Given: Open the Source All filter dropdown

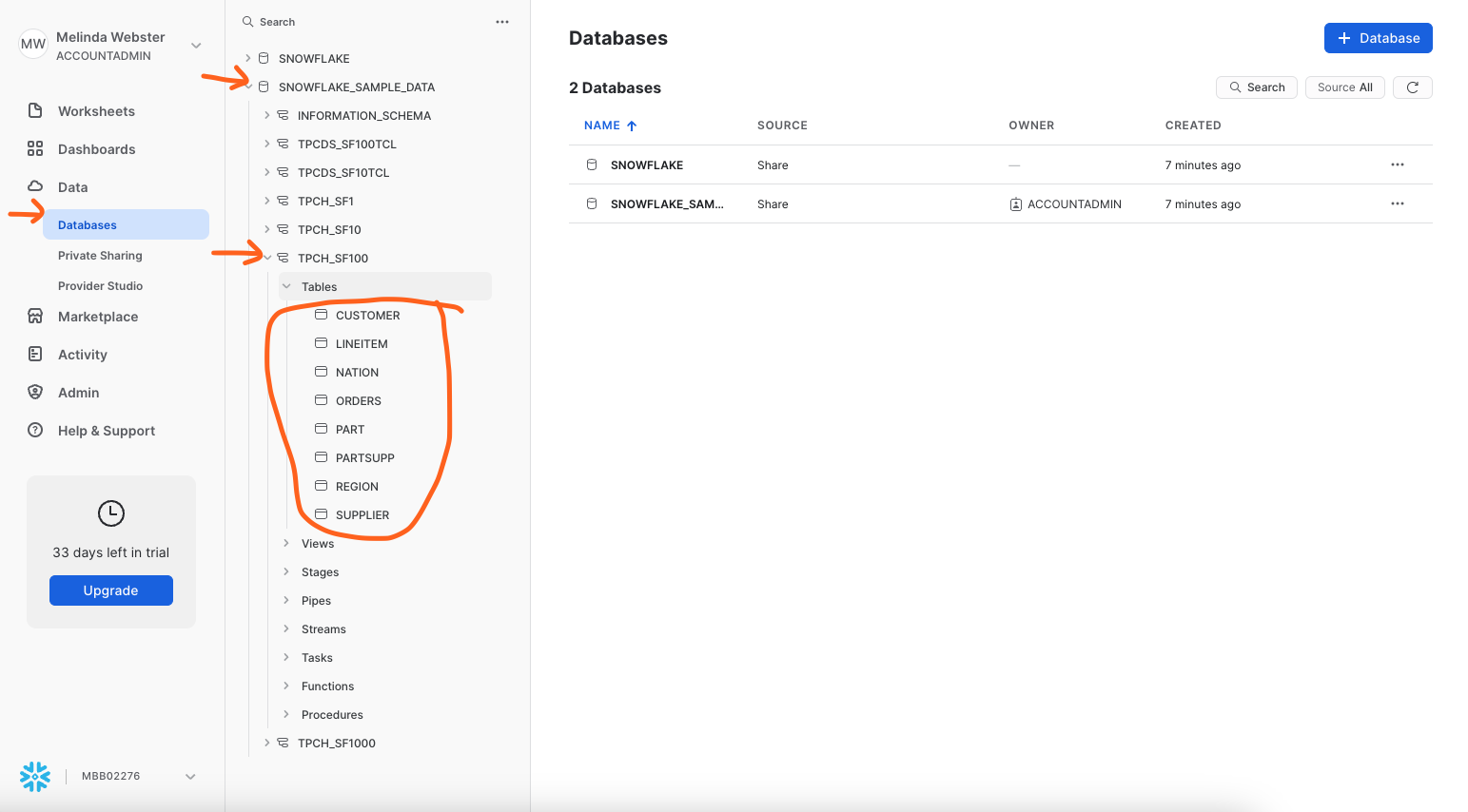Looking at the screenshot, I should pyautogui.click(x=1344, y=87).
